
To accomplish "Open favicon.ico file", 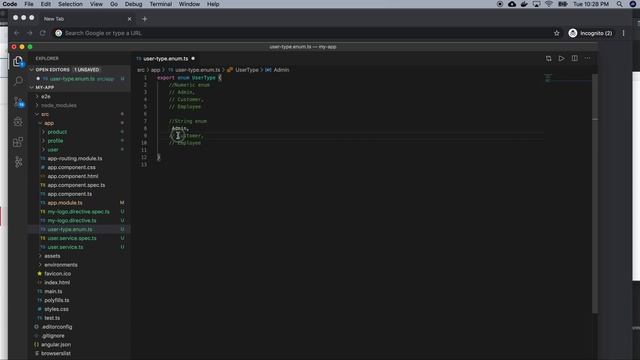I will pyautogui.click(x=58, y=273).
